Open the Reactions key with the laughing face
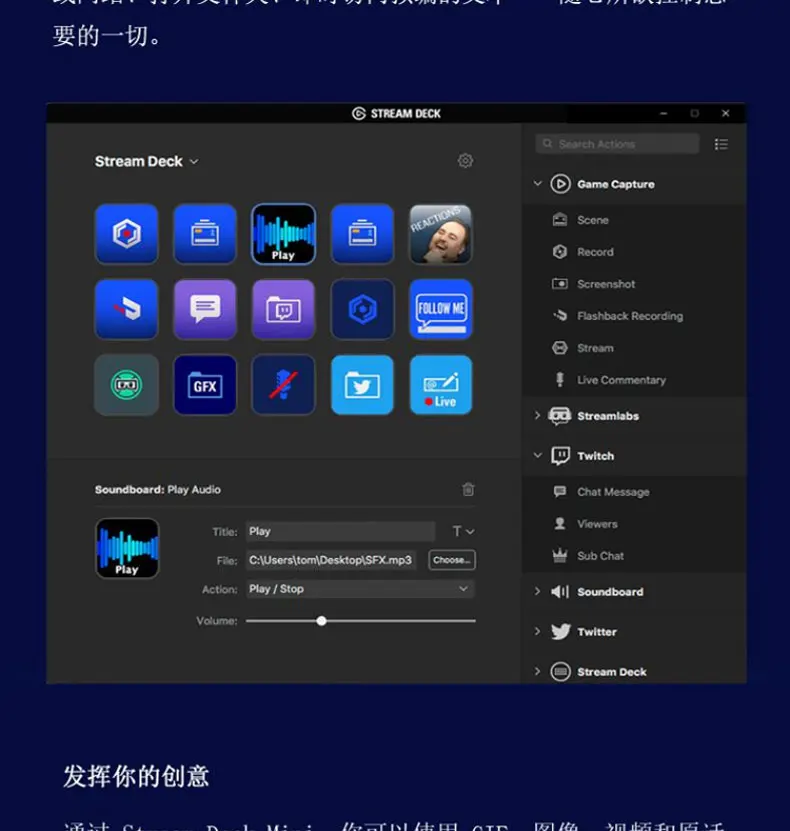This screenshot has width=790, height=831. (x=441, y=234)
